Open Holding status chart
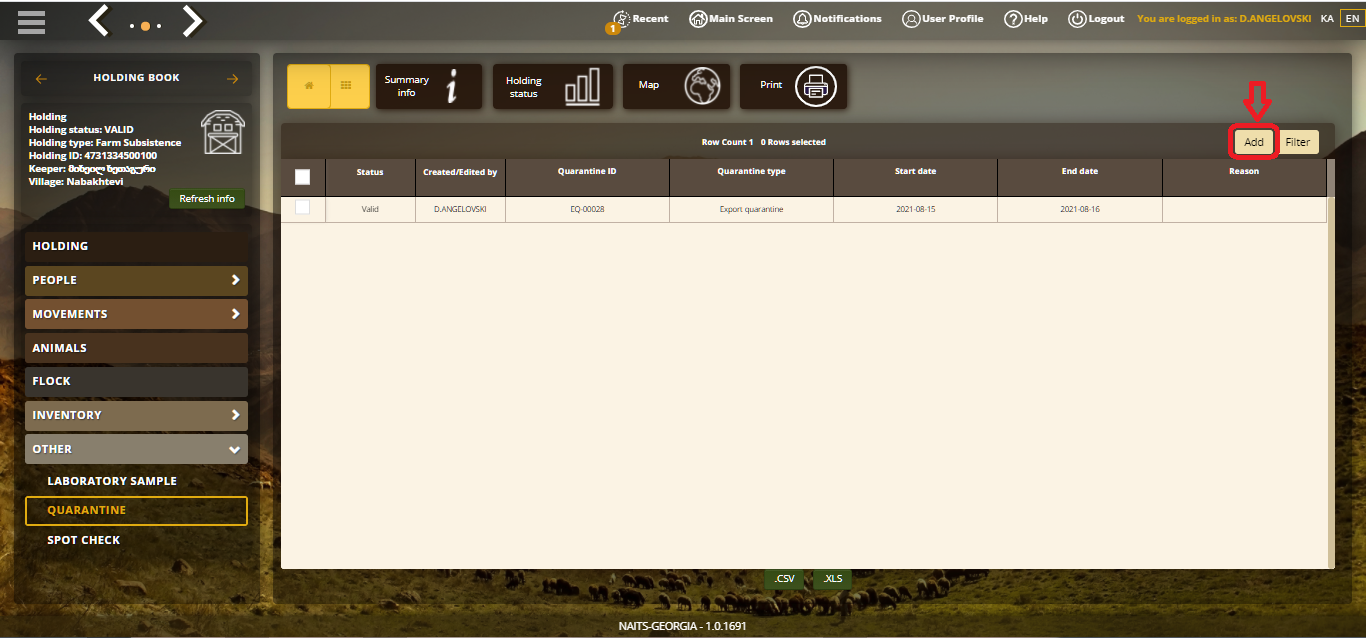Viewport: 1366px width, 638px height. tap(553, 86)
